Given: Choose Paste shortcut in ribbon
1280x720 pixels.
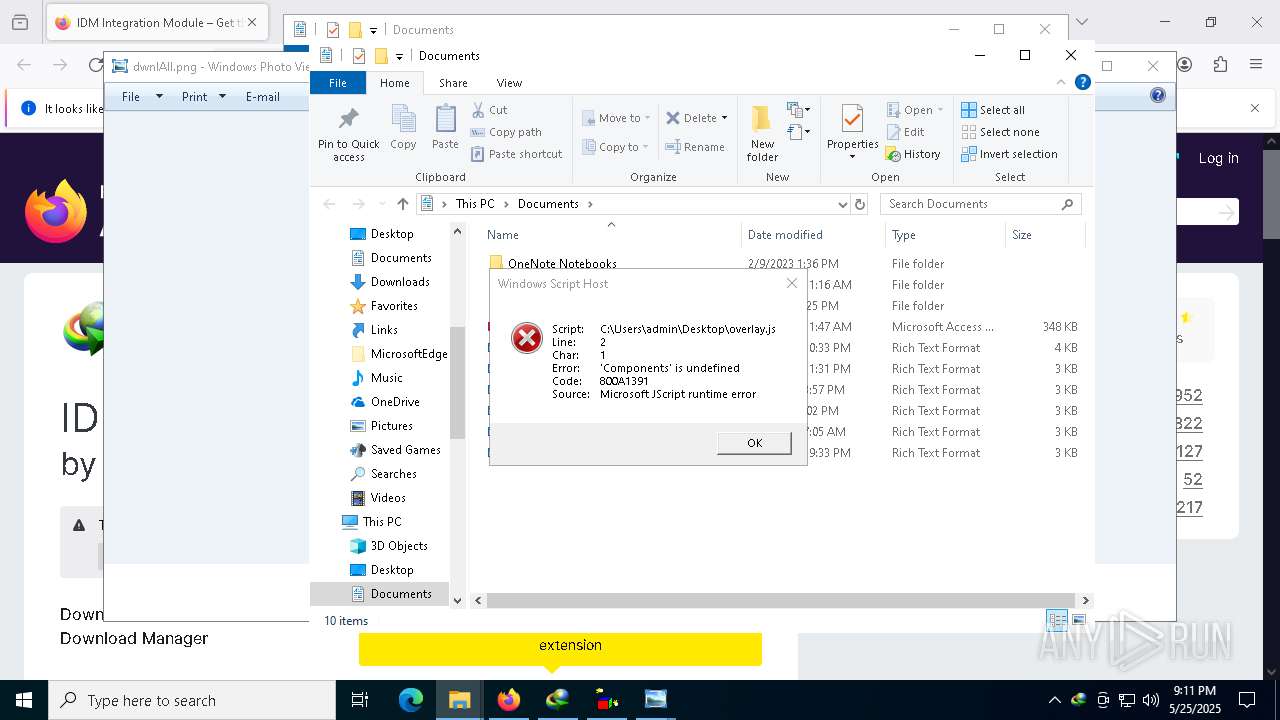Looking at the screenshot, I should (x=517, y=154).
